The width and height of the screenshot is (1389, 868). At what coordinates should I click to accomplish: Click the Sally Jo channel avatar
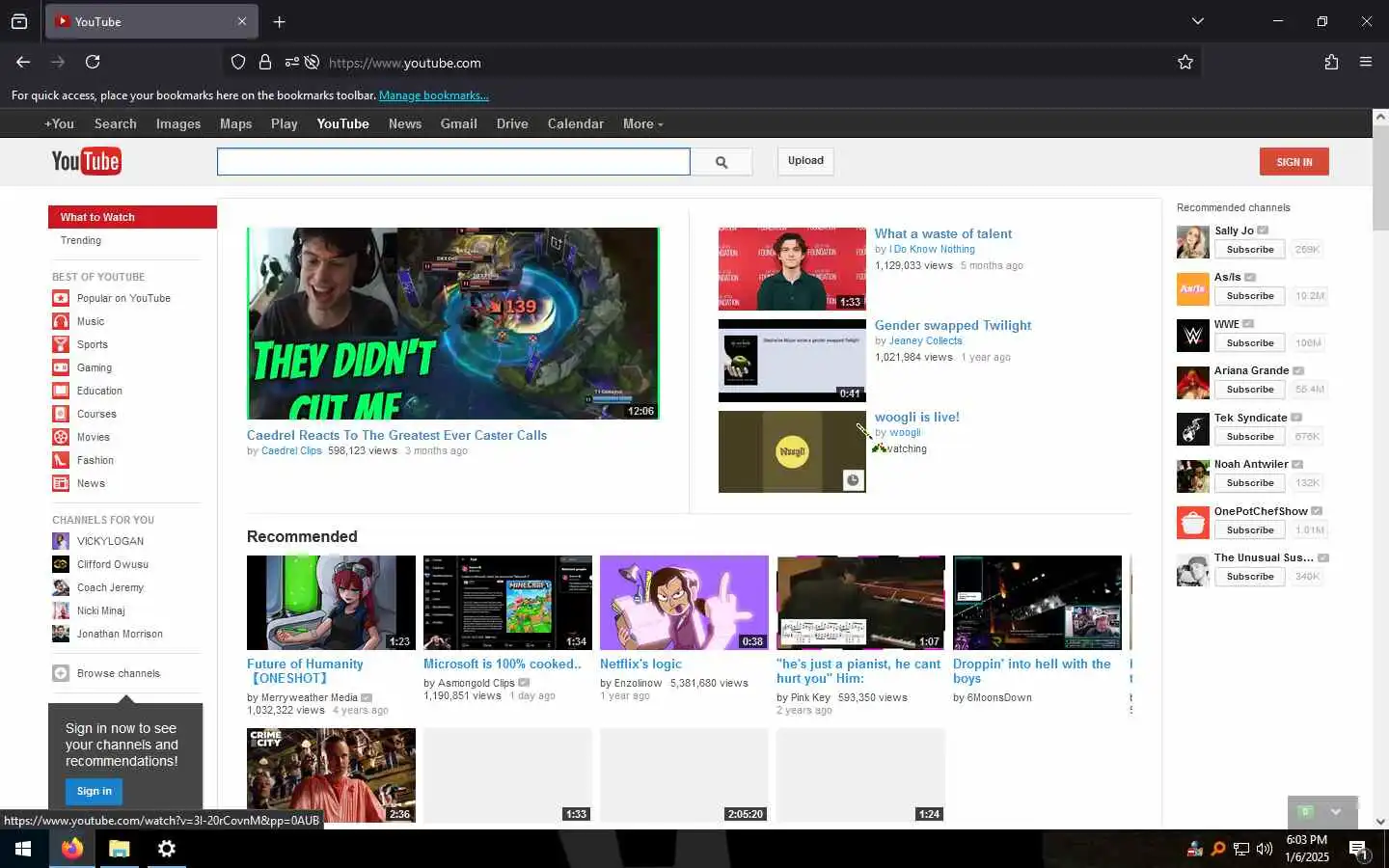tap(1193, 242)
